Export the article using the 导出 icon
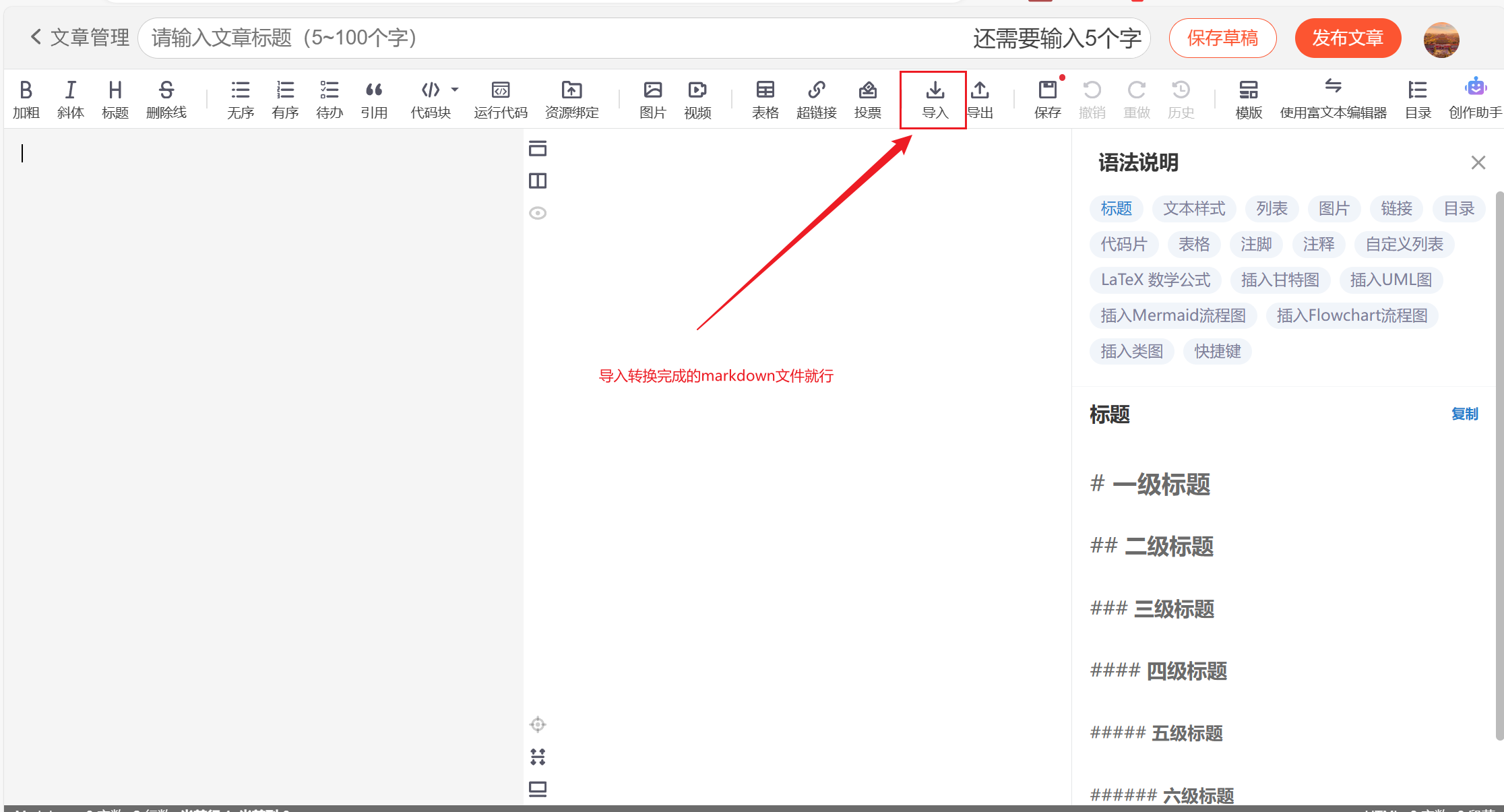The image size is (1504, 812). [980, 98]
